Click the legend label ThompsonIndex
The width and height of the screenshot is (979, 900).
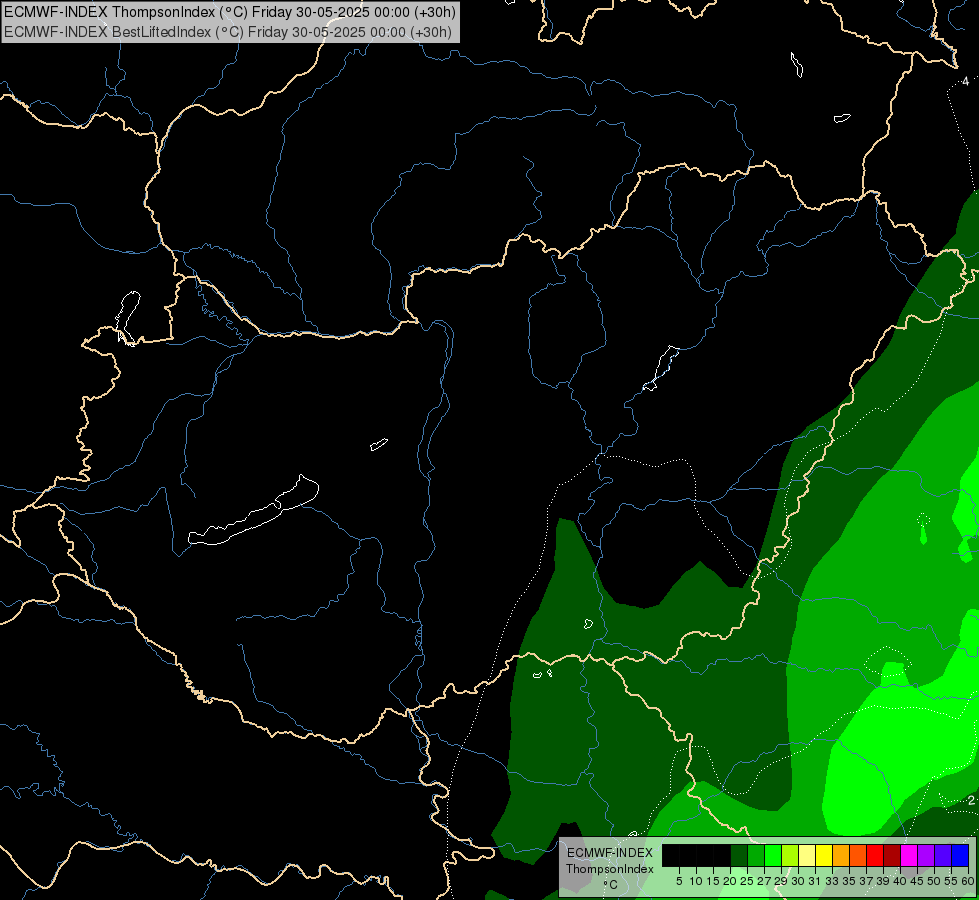[610, 869]
